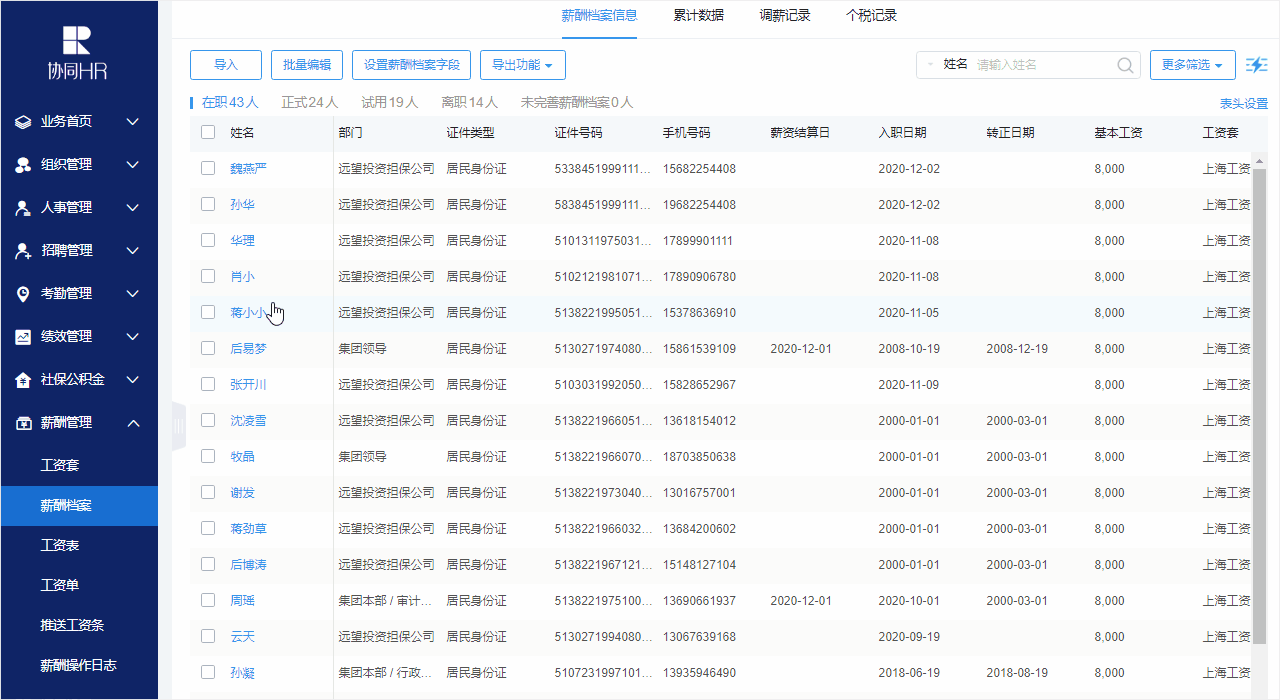Open the 导出功能 dropdown
This screenshot has width=1280, height=700.
[523, 65]
